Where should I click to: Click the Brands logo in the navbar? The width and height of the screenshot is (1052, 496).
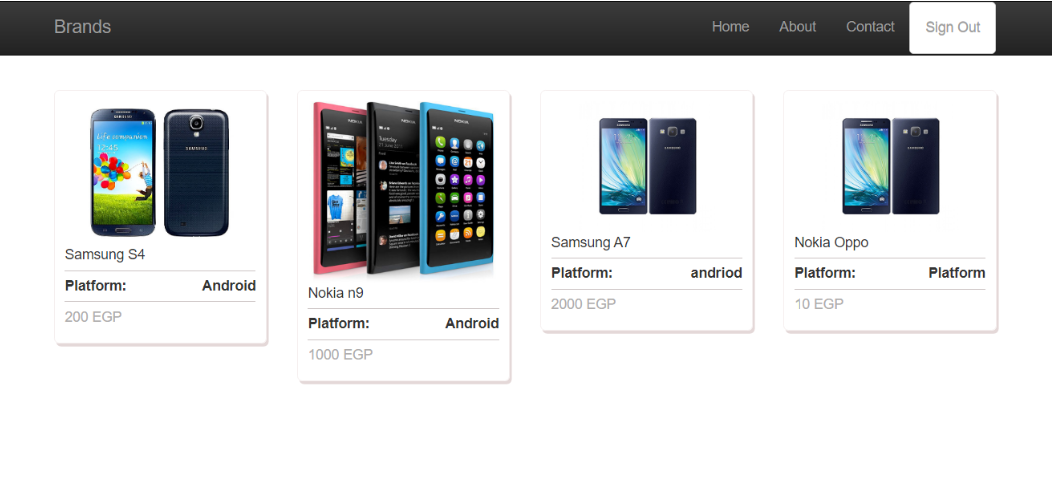click(x=83, y=27)
